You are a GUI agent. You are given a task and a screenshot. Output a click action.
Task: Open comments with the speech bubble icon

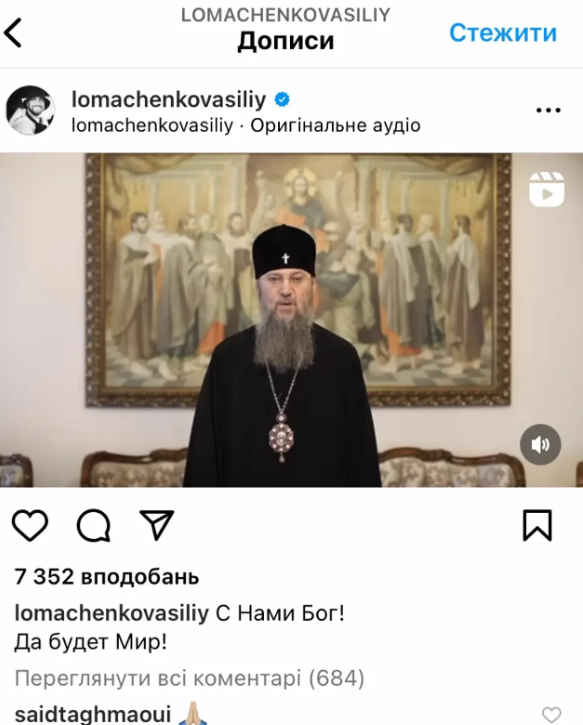94,525
